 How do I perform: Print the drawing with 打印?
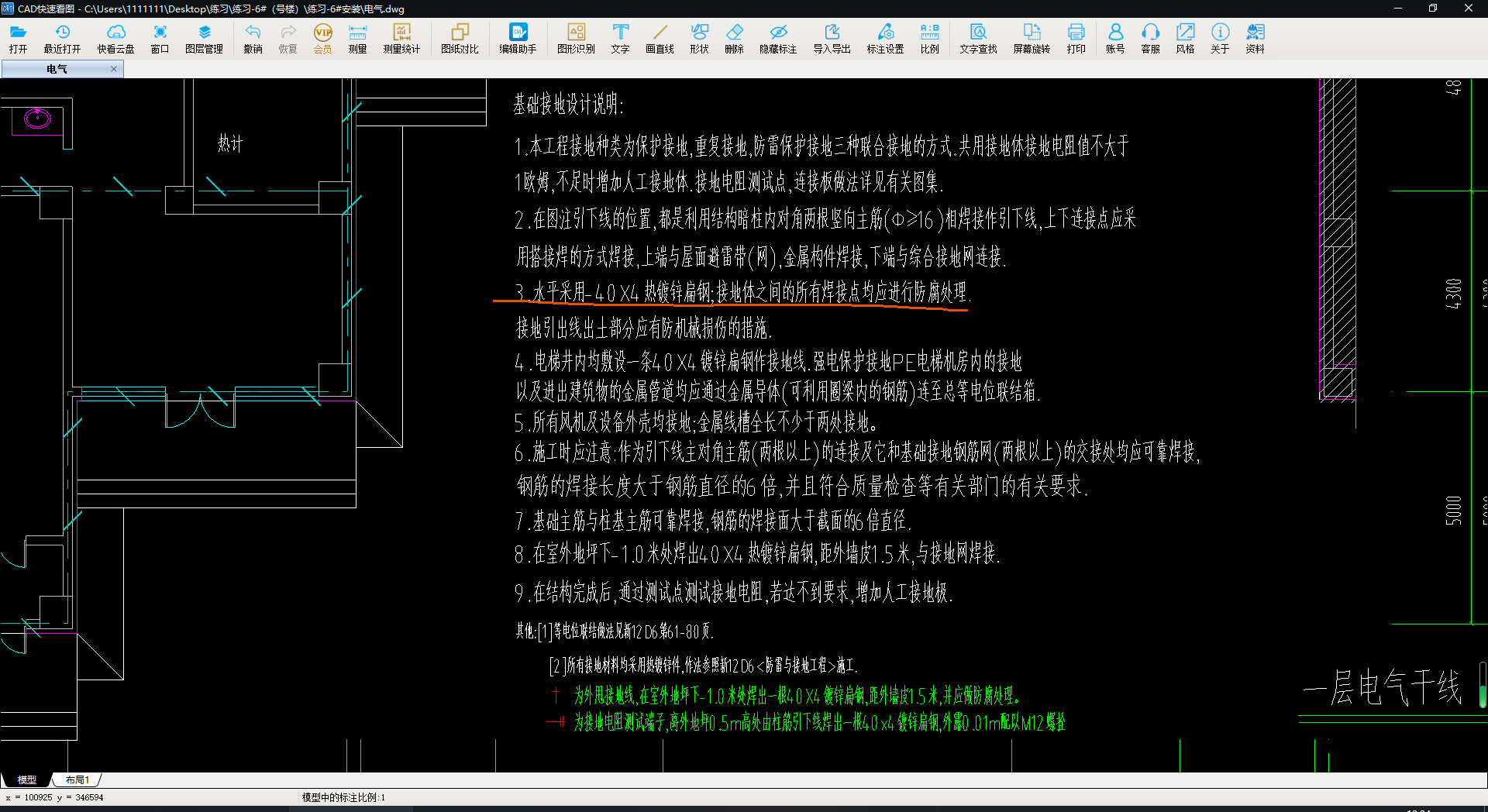(x=1076, y=38)
